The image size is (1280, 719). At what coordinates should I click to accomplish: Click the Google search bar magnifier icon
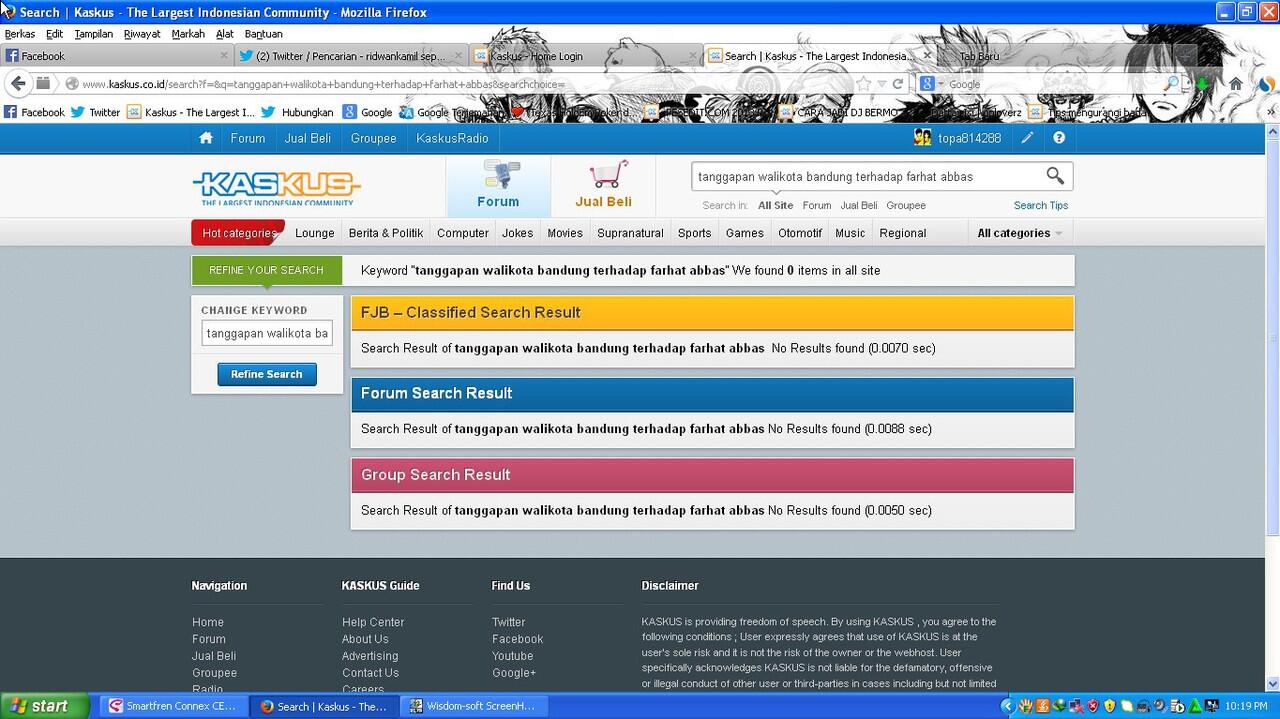(1171, 84)
